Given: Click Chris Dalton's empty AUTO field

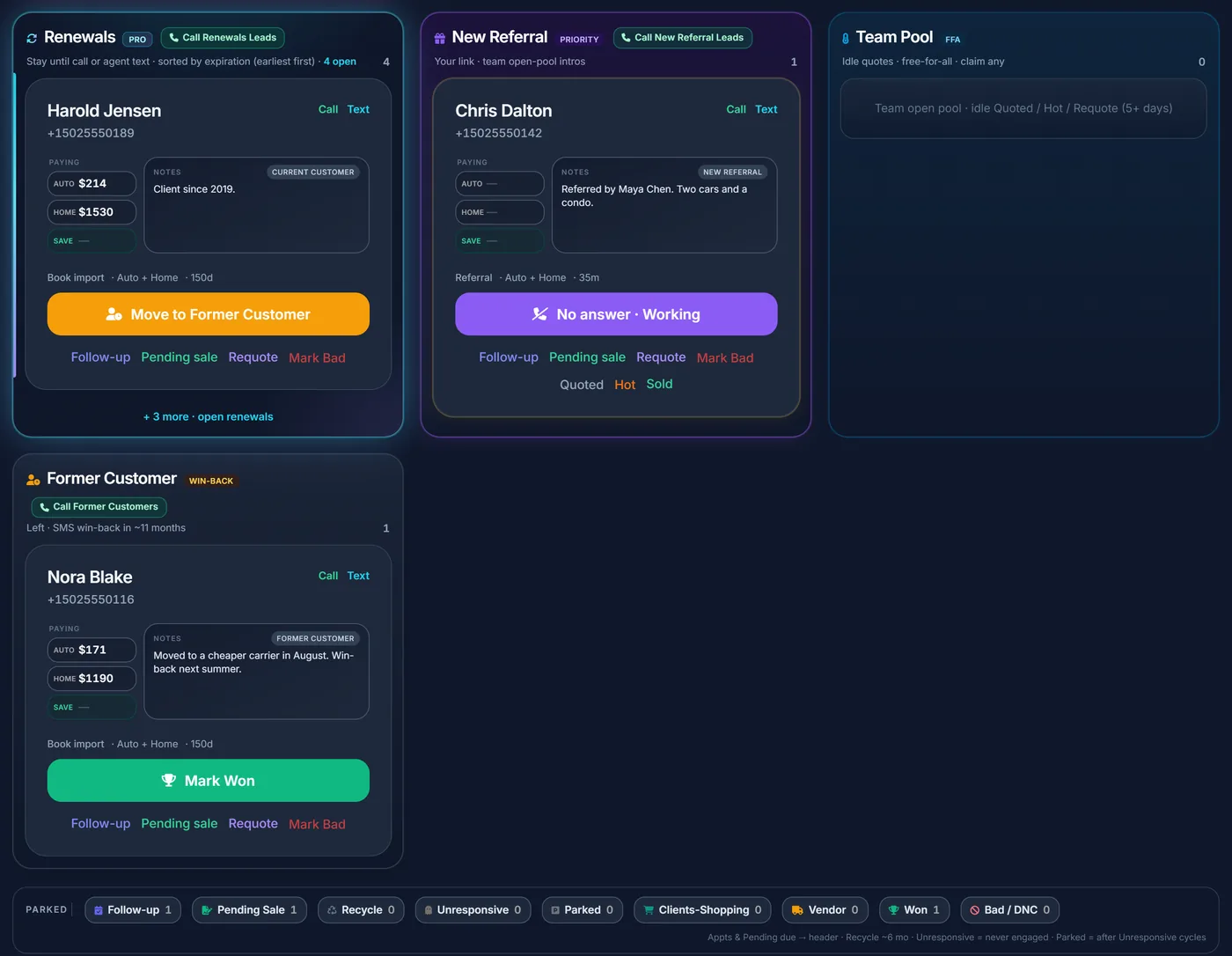Looking at the screenshot, I should (500, 184).
